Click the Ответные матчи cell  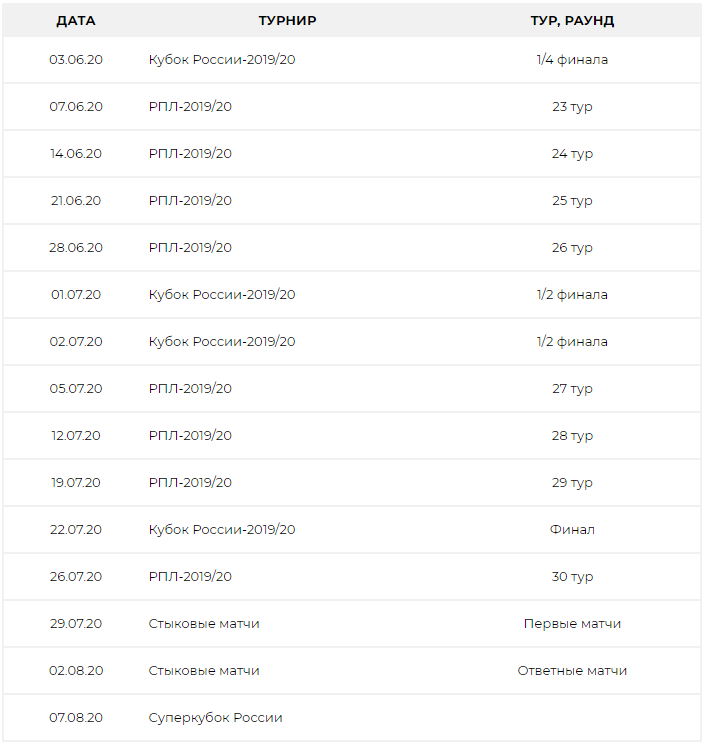572,670
